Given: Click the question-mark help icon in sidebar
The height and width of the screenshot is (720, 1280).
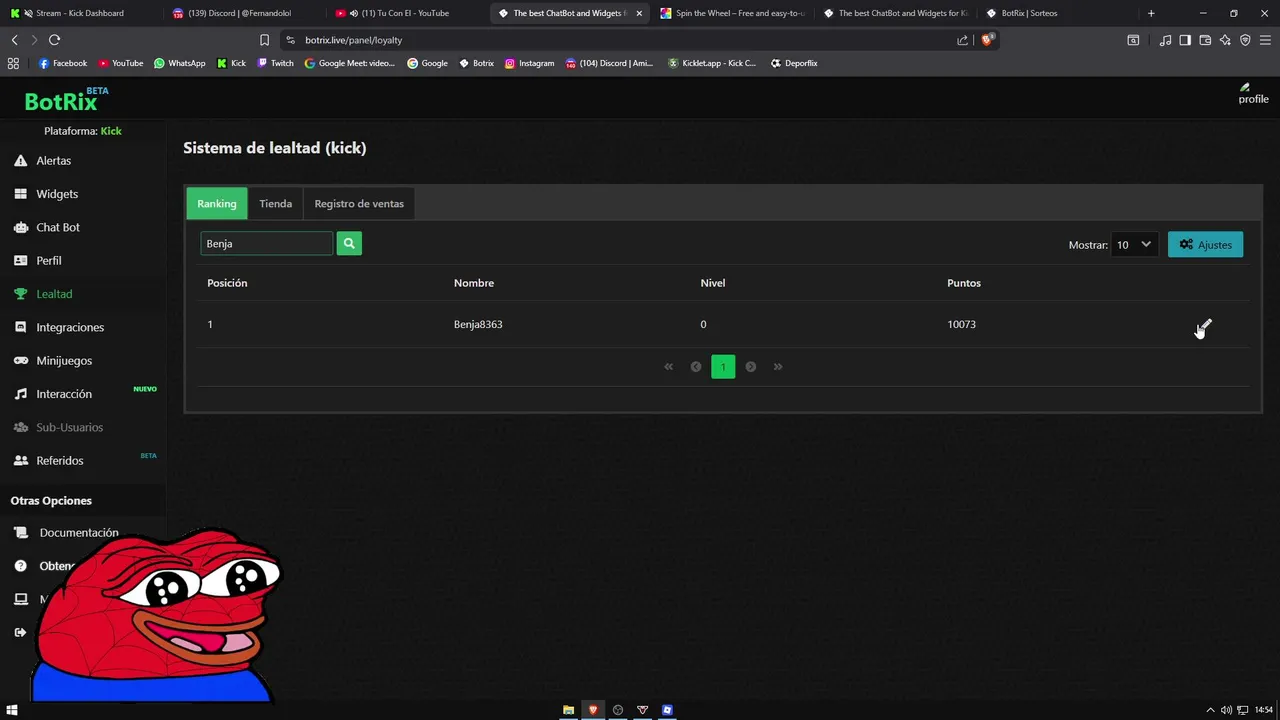Looking at the screenshot, I should (x=20, y=566).
